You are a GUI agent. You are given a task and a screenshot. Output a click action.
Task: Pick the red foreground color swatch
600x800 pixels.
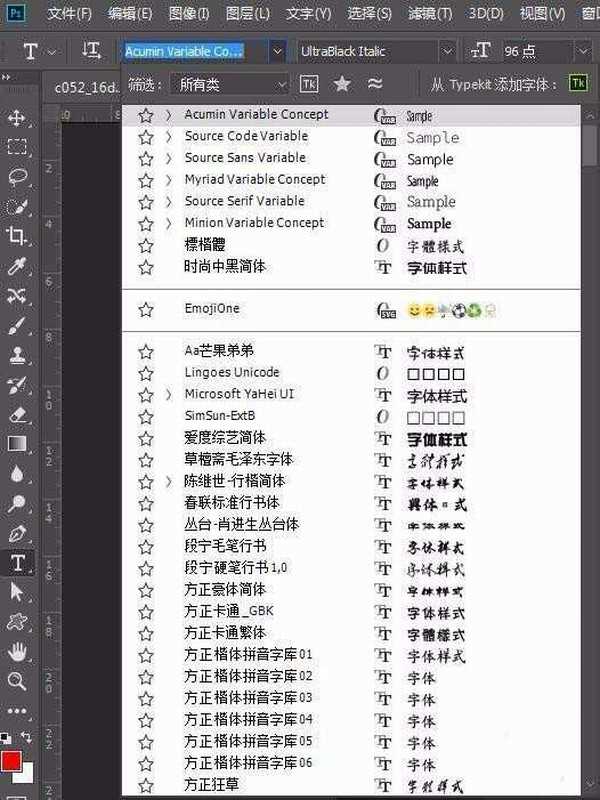pyautogui.click(x=11, y=761)
